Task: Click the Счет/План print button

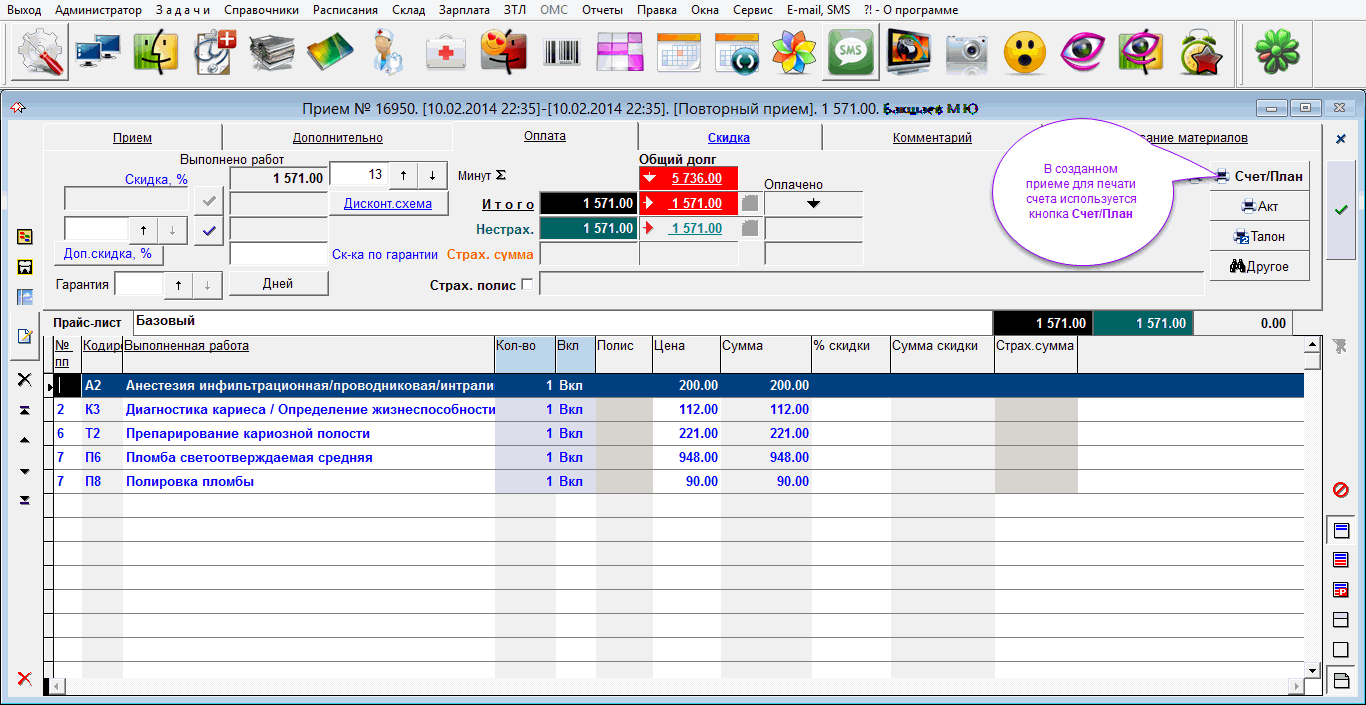Action: pyautogui.click(x=1259, y=176)
